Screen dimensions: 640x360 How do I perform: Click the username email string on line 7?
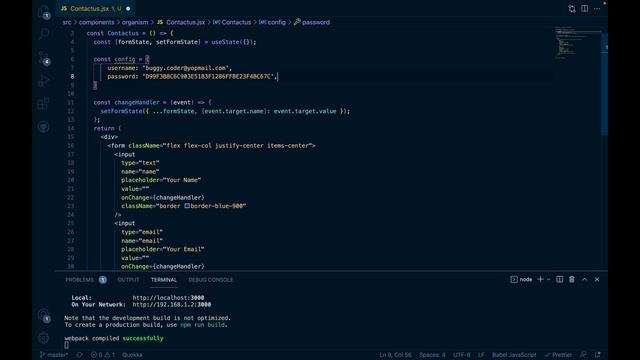(187, 68)
